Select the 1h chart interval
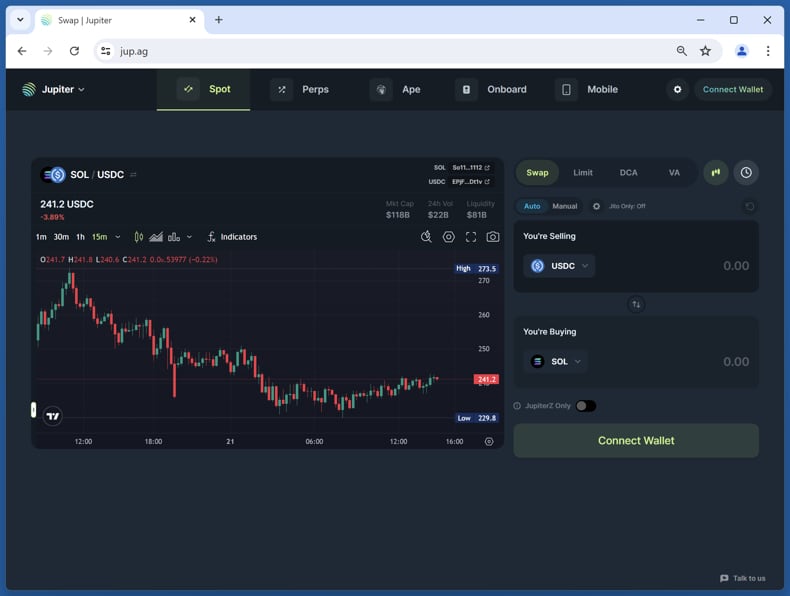The height and width of the screenshot is (596, 790). click(80, 237)
